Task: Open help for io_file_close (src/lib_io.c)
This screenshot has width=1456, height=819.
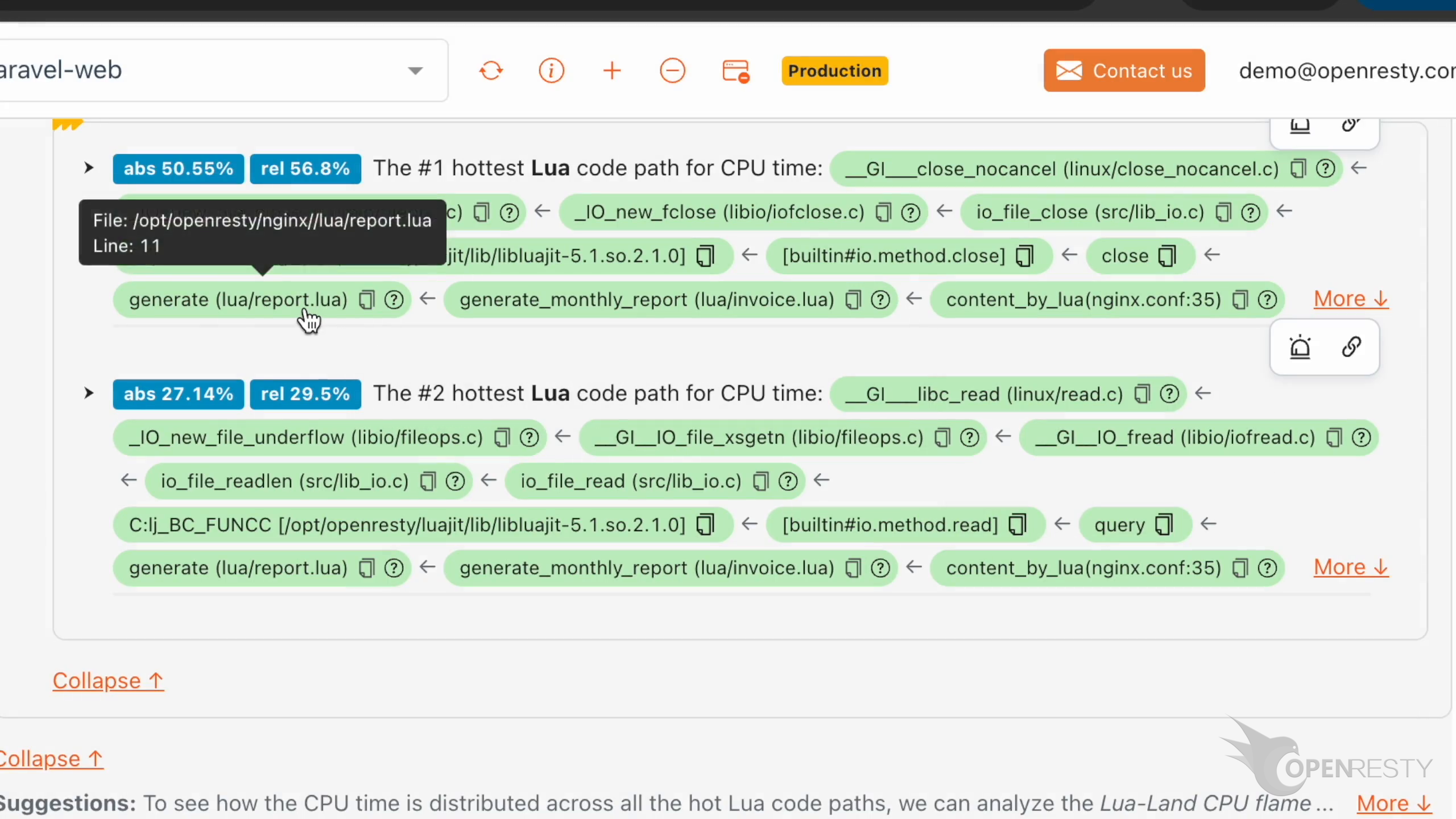Action: pyautogui.click(x=1250, y=213)
